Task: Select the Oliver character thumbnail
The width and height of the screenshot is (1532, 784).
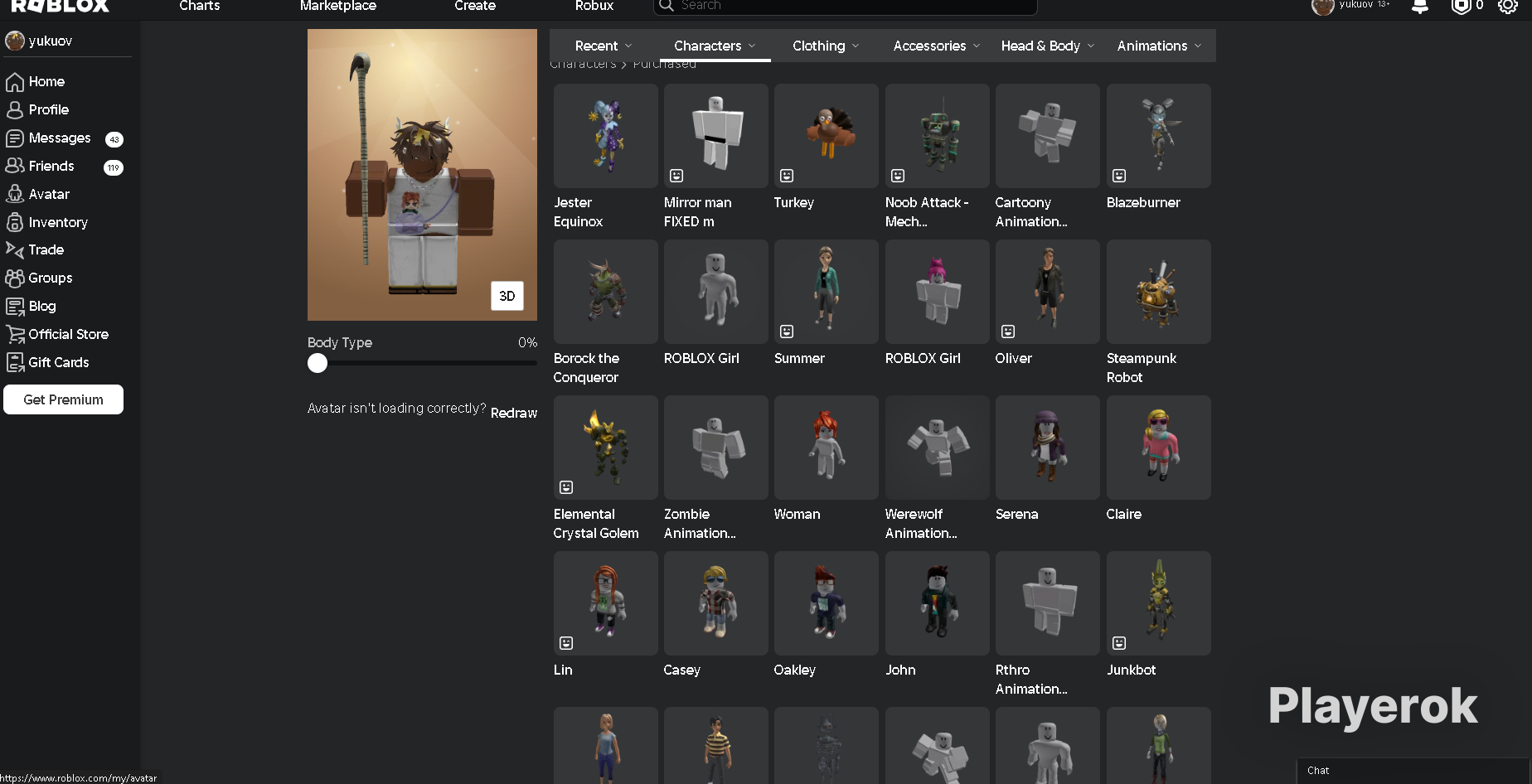Action: click(1048, 292)
